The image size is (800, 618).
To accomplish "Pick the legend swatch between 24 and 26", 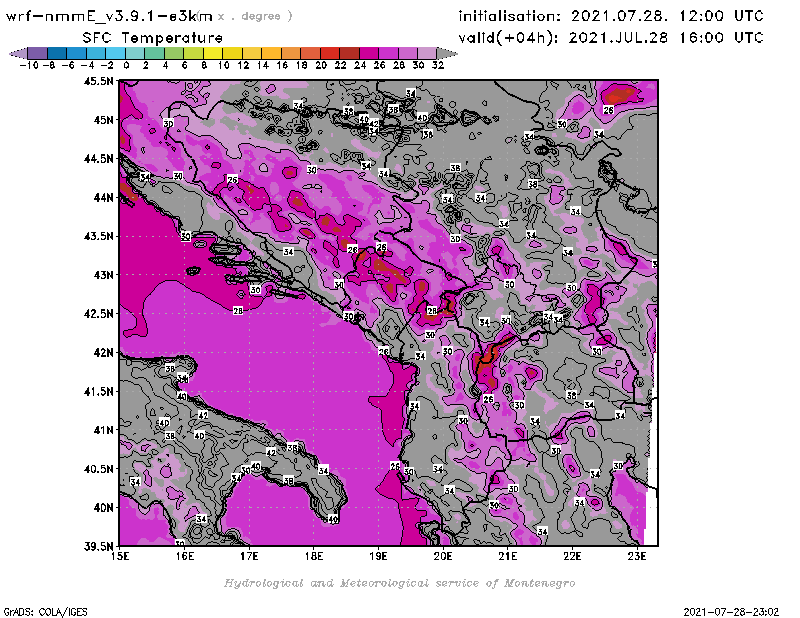I will (369, 53).
